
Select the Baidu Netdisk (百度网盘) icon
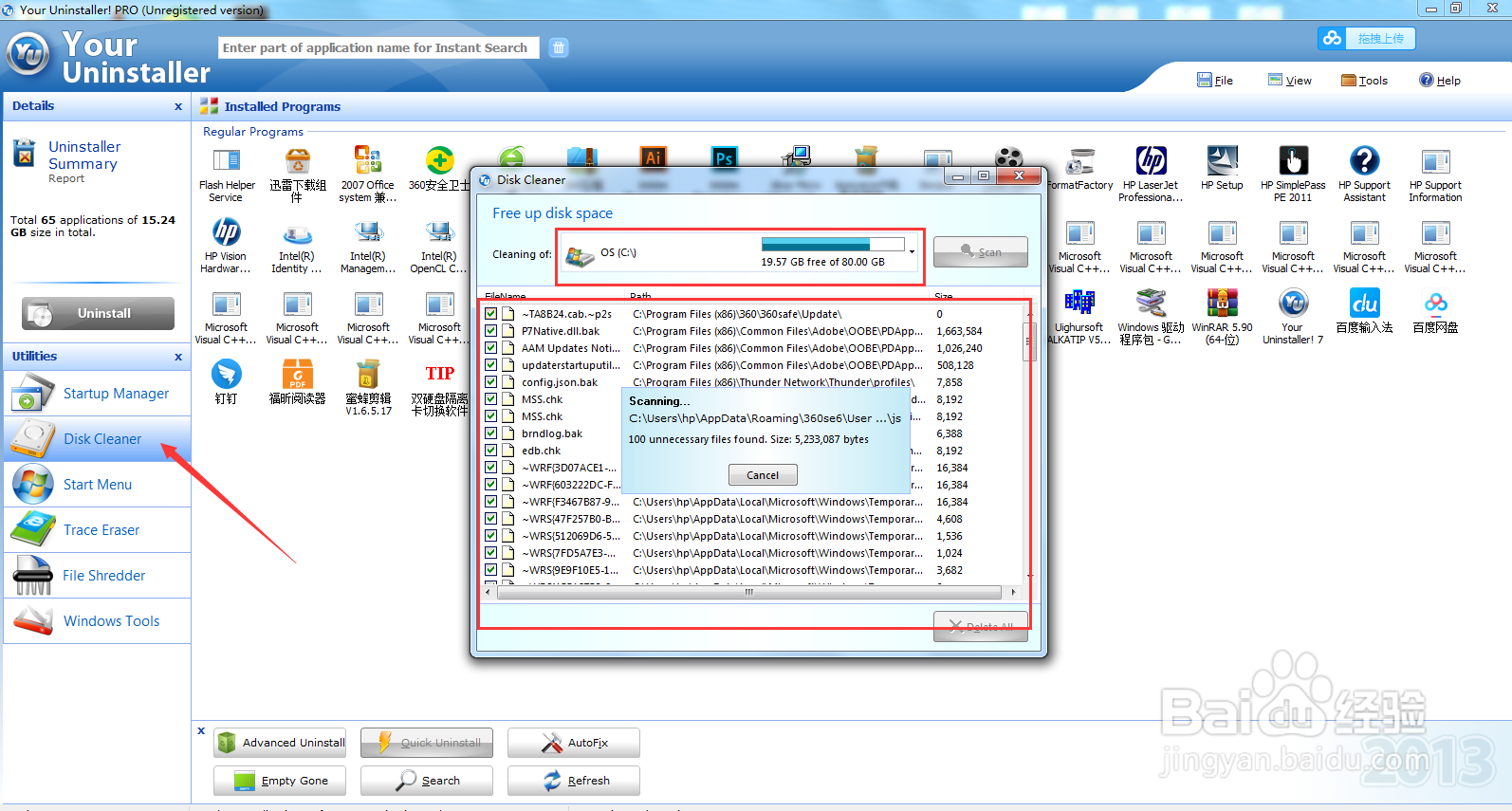click(1435, 311)
